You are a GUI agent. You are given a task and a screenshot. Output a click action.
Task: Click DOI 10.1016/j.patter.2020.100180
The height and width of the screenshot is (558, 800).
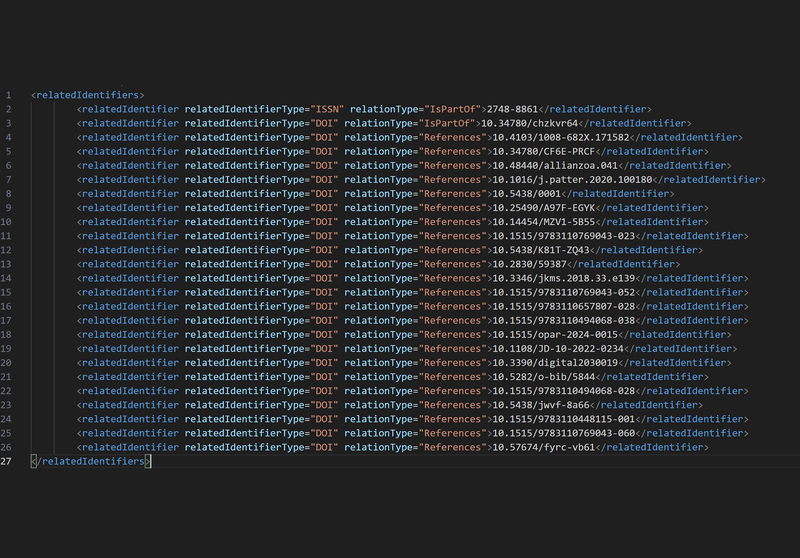point(572,180)
